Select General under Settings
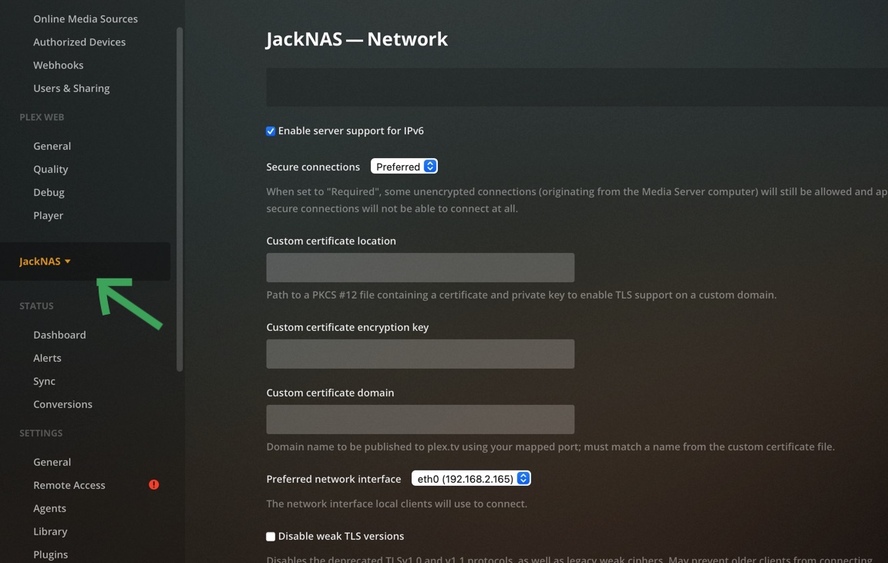The width and height of the screenshot is (888, 563). click(x=52, y=462)
